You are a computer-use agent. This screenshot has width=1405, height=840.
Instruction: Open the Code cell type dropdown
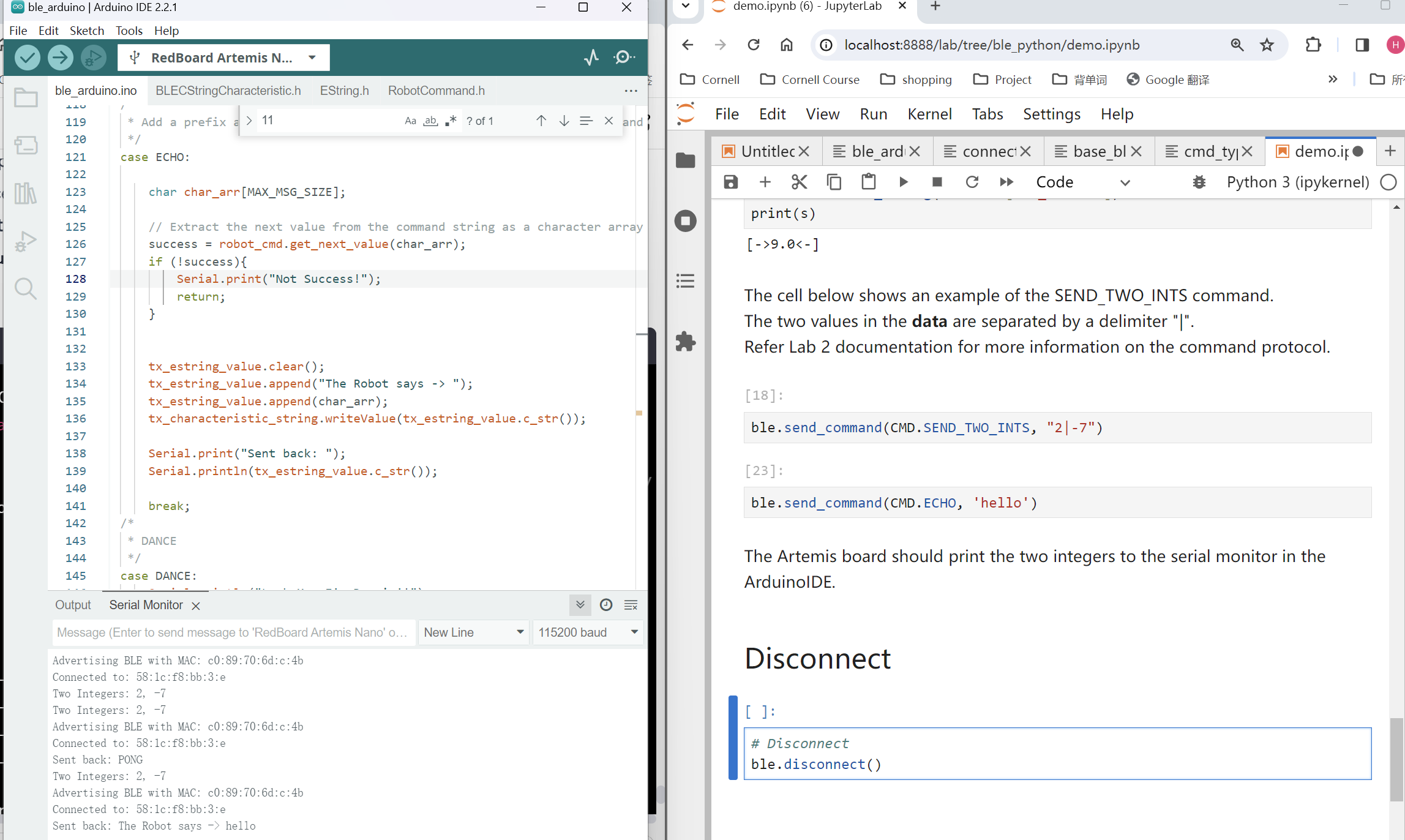point(1082,182)
